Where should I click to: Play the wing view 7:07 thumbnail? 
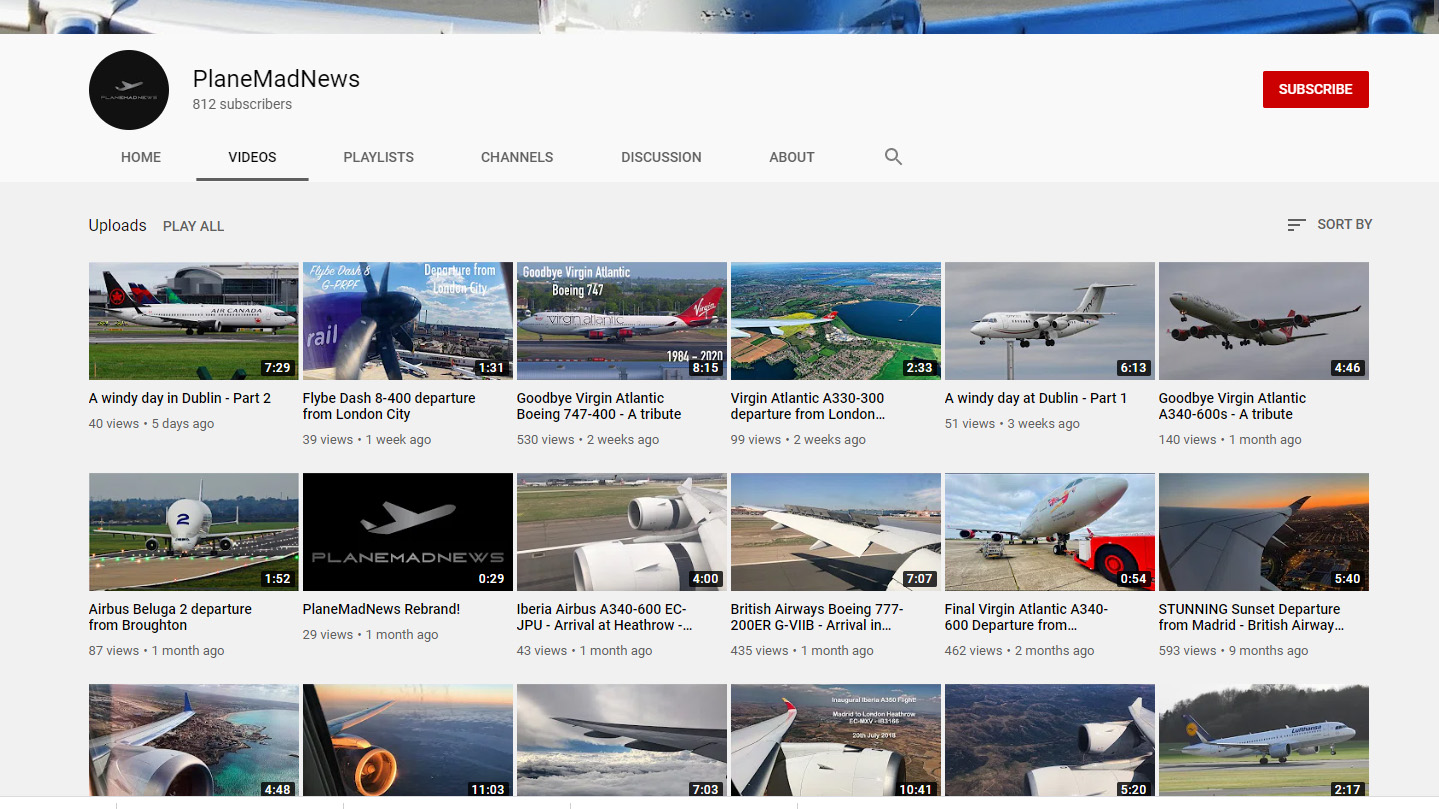pyautogui.click(x=836, y=532)
